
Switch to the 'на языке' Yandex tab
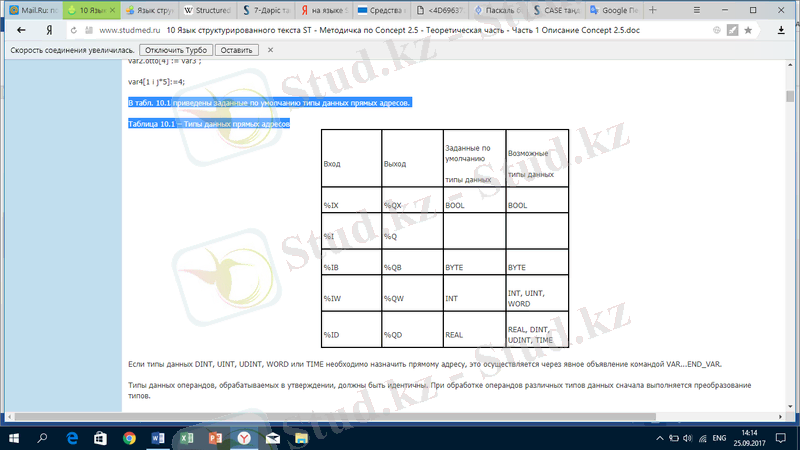tap(324, 10)
